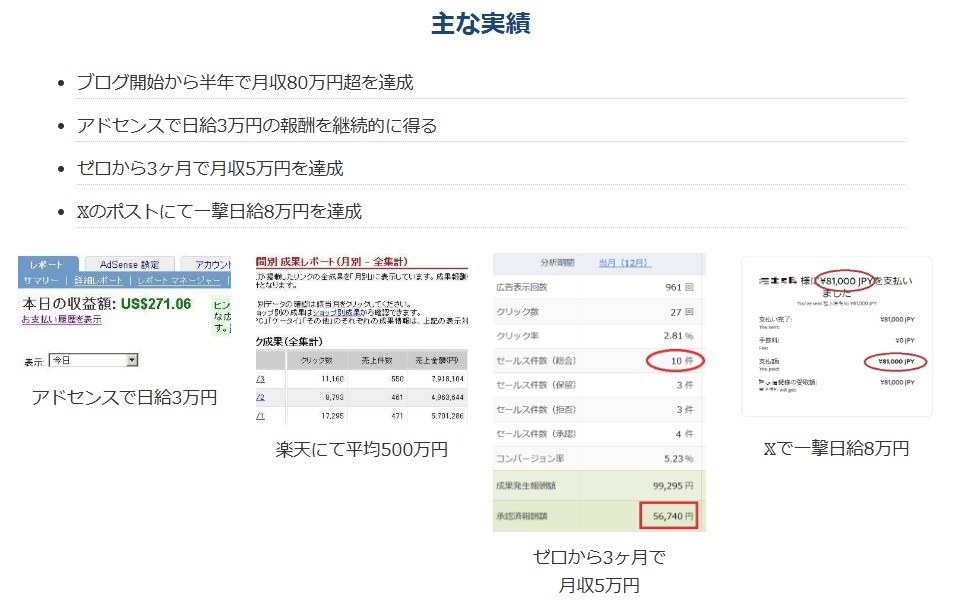Go to the レポートマネージャー link
This screenshot has width=958, height=613.
[179, 281]
